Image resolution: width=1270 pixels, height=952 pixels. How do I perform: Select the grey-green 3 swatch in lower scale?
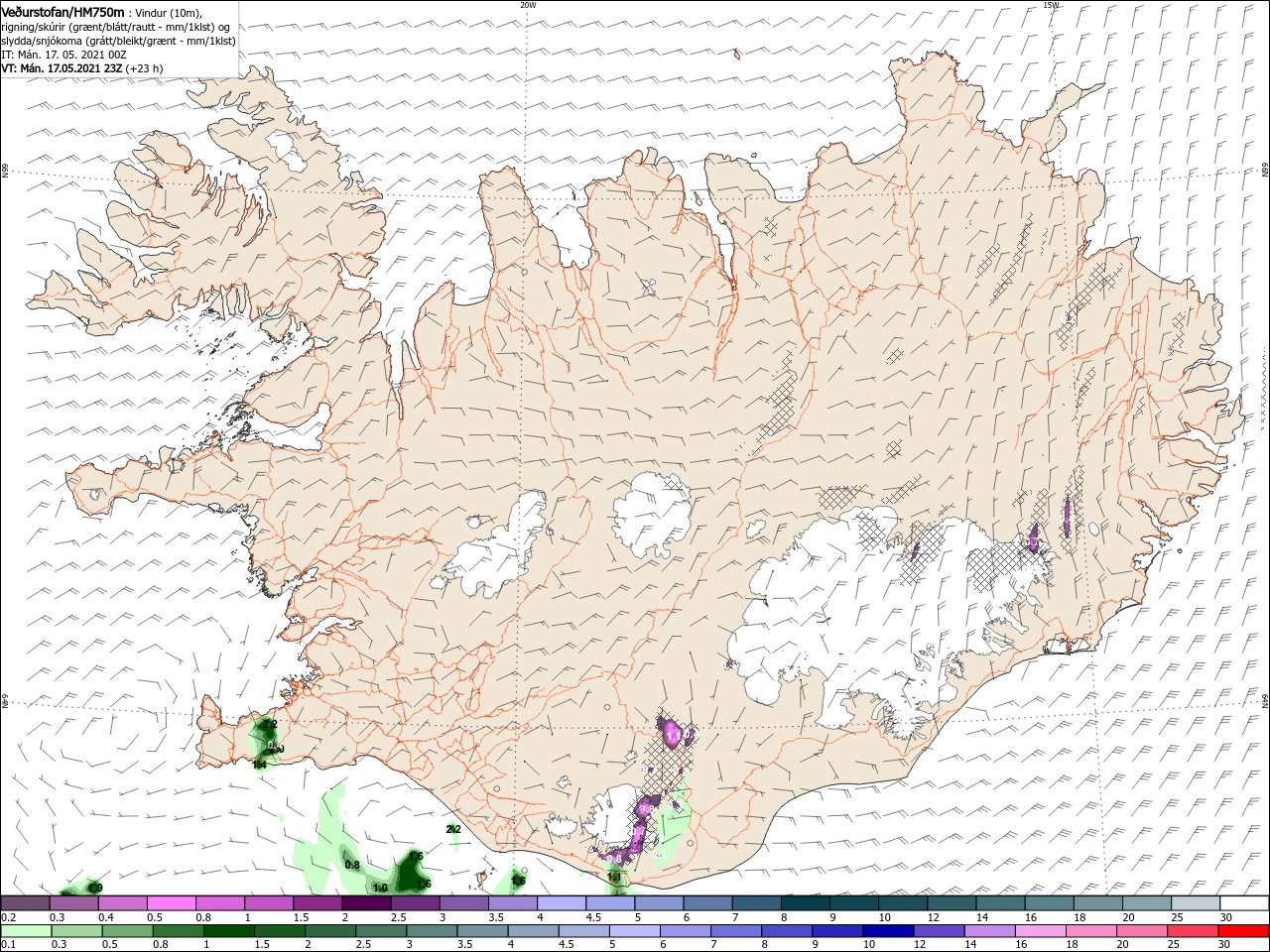tap(432, 931)
